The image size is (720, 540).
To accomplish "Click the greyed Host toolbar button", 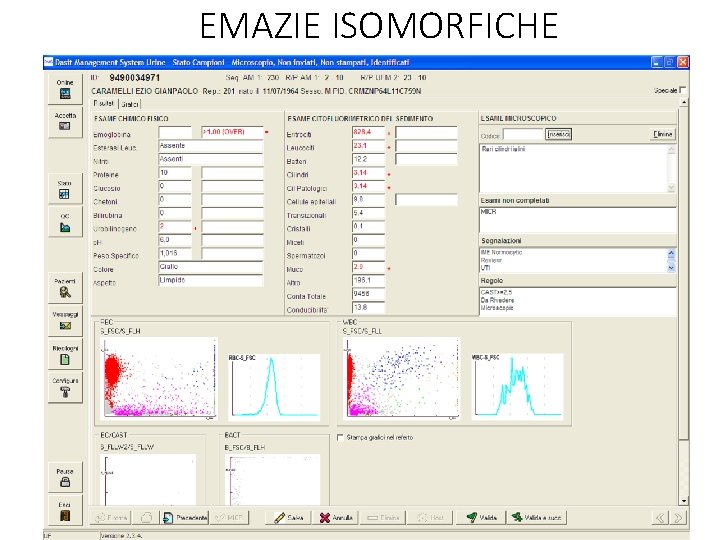I will tap(430, 518).
